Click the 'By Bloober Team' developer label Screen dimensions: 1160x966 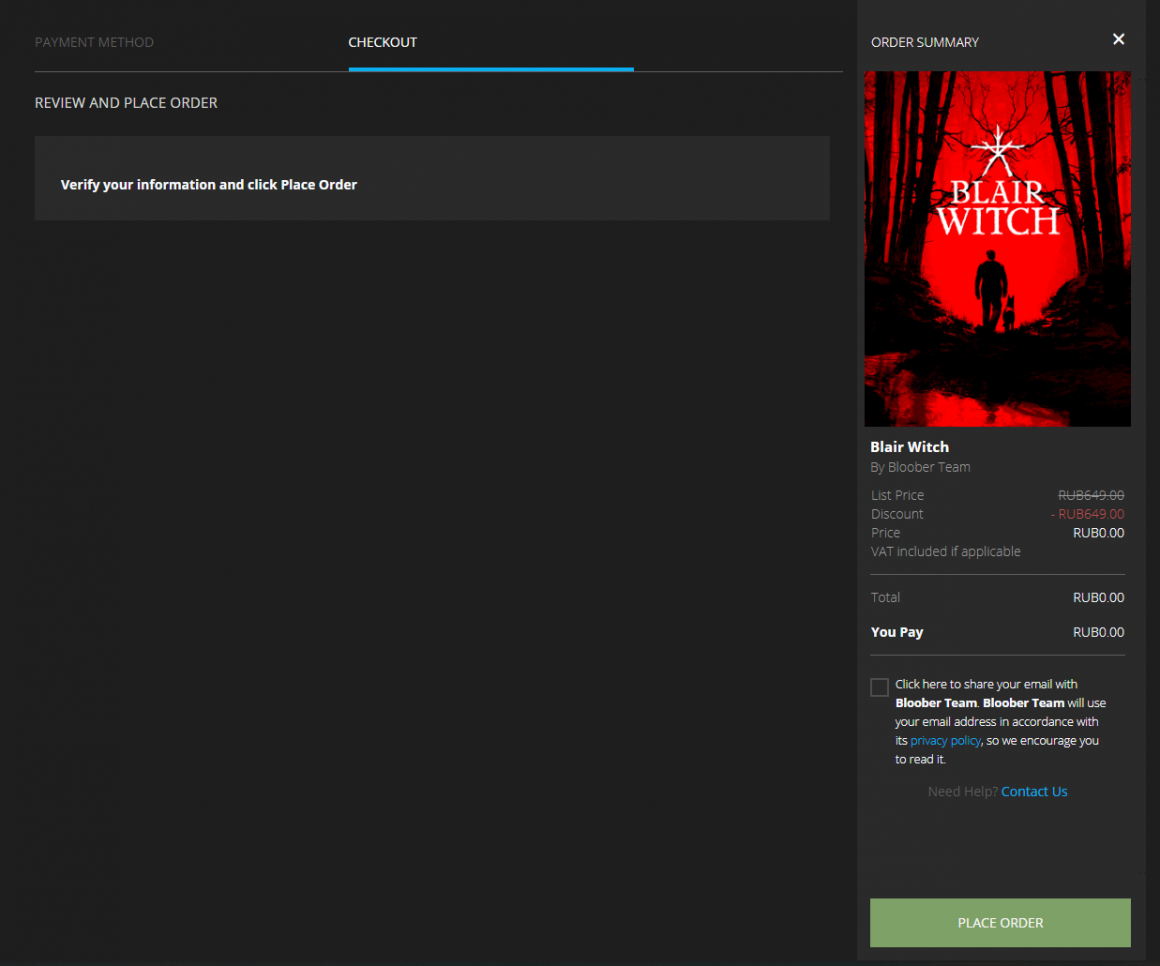click(x=920, y=467)
